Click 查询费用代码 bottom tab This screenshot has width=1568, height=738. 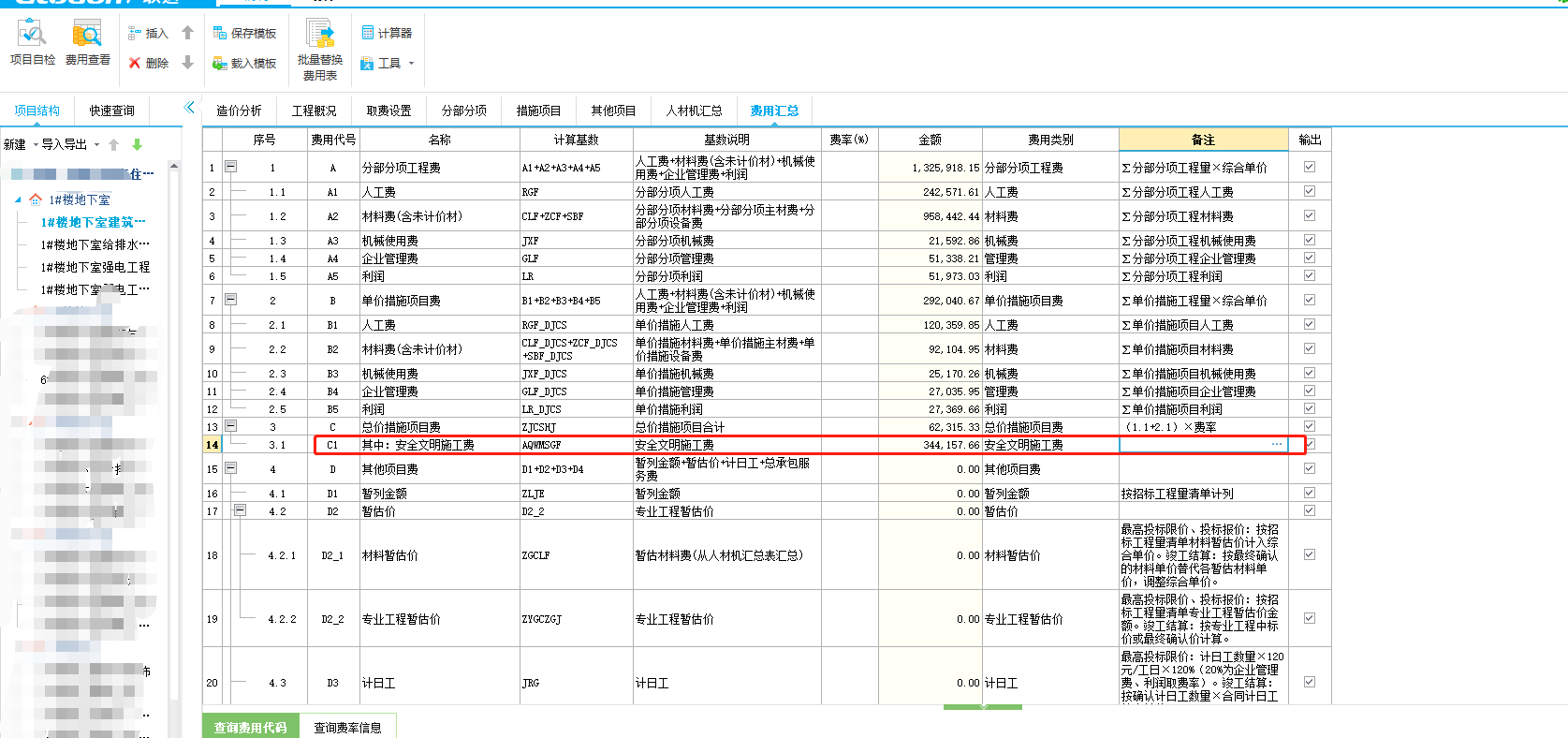click(250, 727)
